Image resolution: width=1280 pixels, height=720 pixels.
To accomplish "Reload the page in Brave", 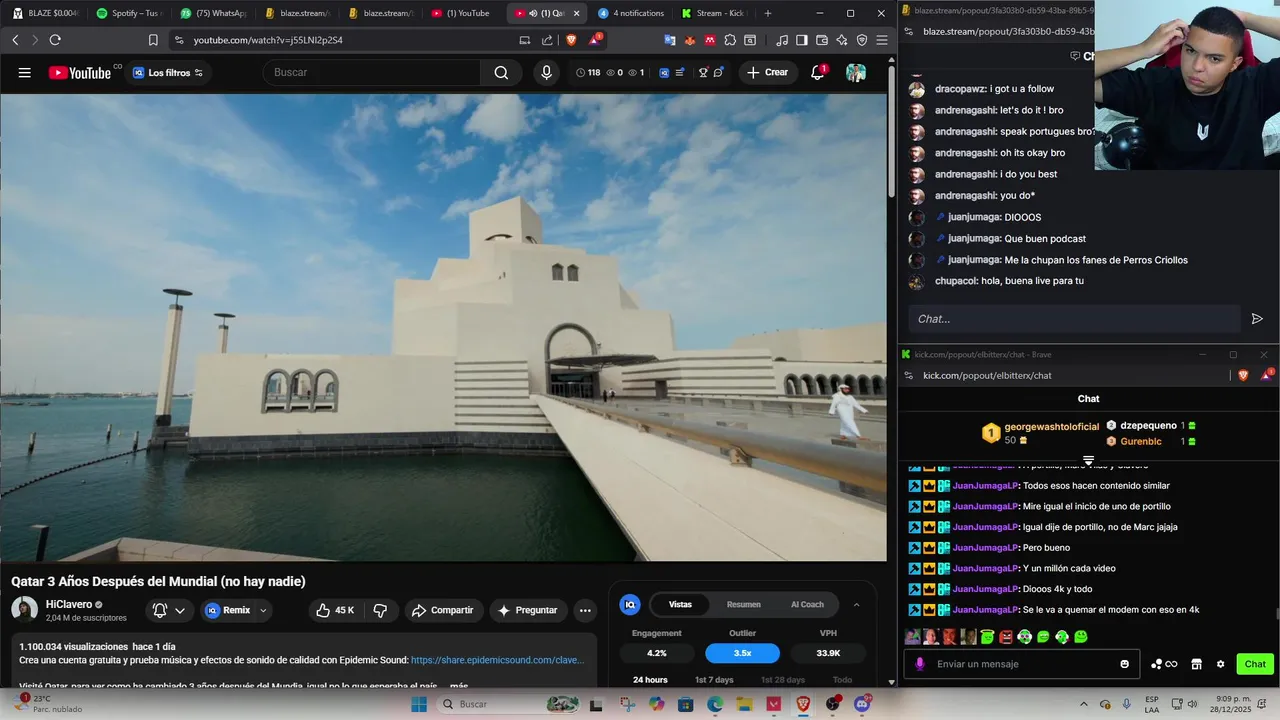I will click(x=55, y=40).
